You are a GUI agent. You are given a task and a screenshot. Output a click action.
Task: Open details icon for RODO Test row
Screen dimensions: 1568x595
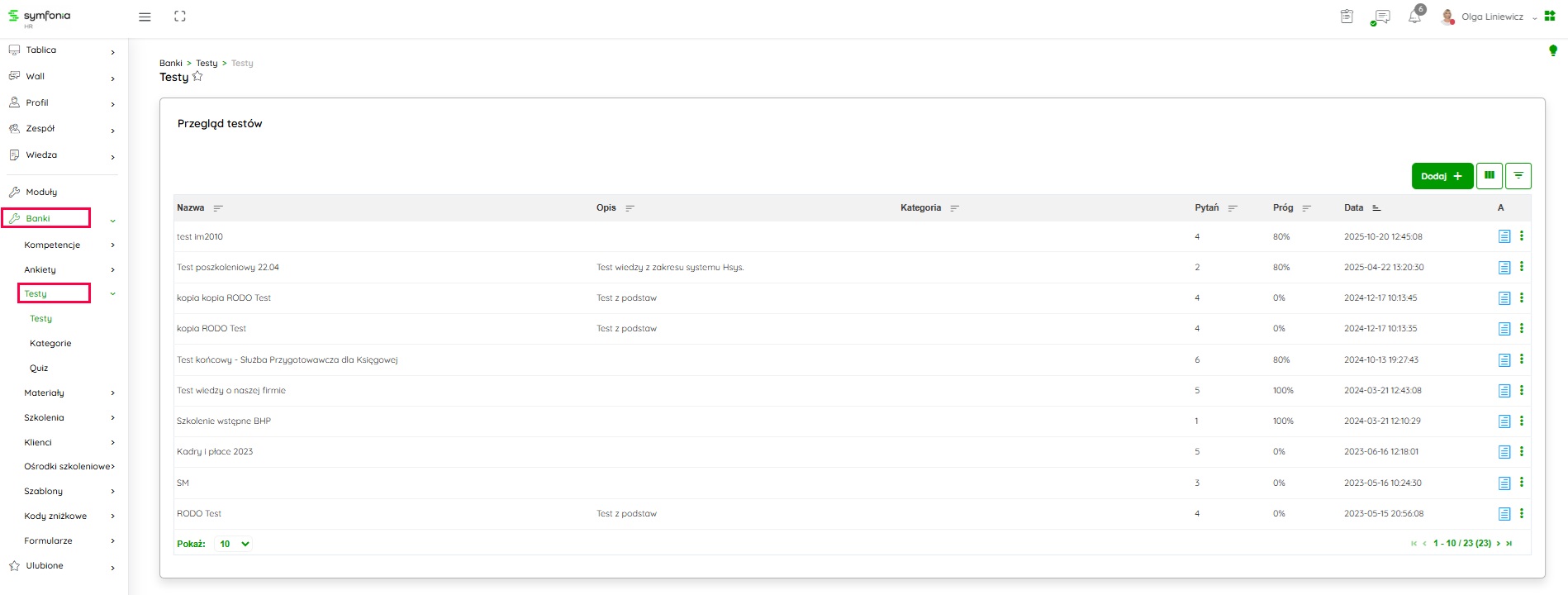[x=1504, y=514]
